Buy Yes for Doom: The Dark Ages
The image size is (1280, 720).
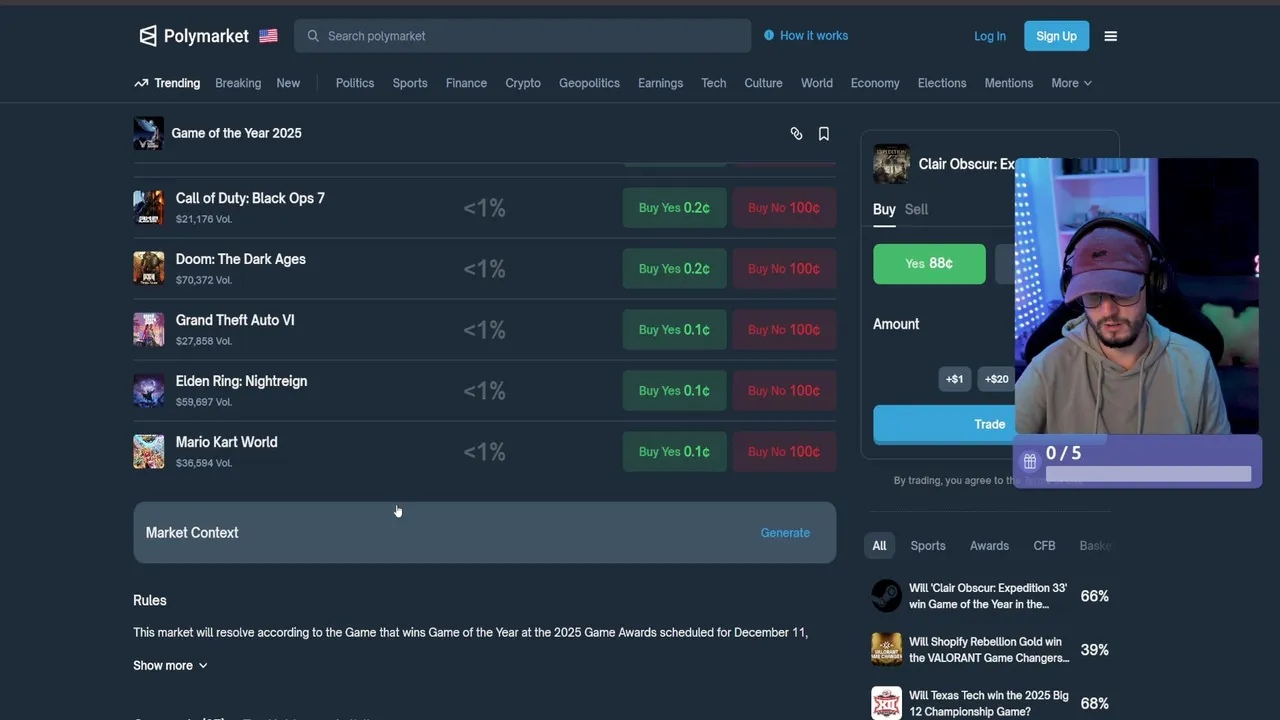pyautogui.click(x=674, y=269)
